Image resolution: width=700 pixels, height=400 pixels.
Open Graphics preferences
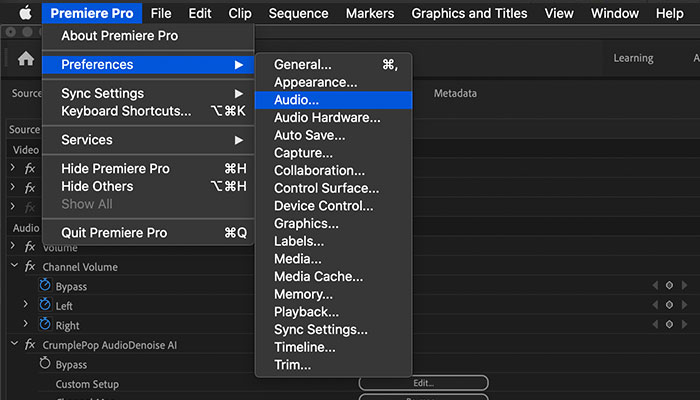(333, 224)
